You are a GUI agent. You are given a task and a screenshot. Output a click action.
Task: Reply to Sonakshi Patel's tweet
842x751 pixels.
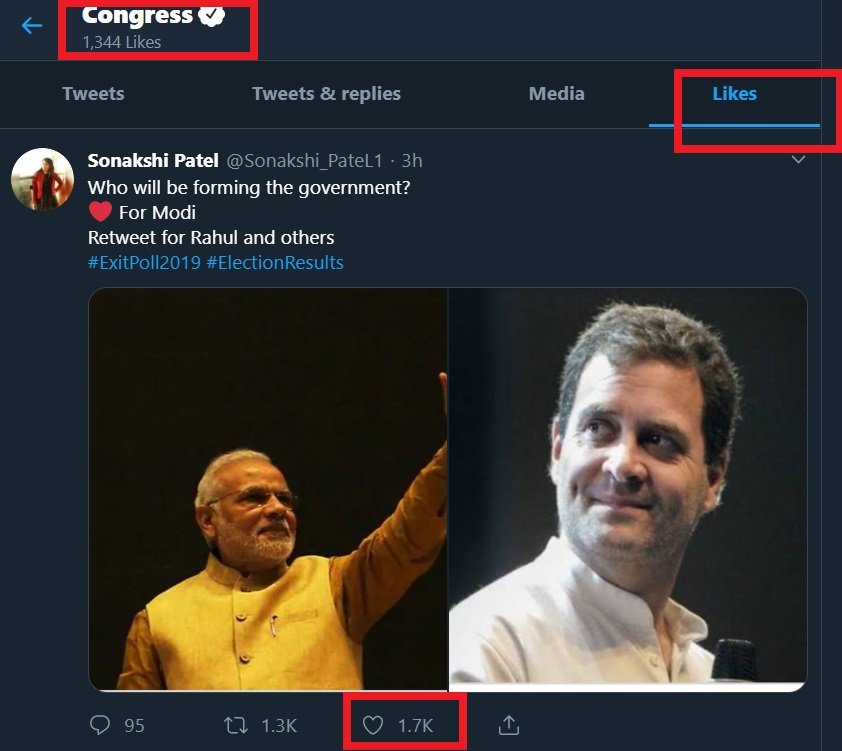[103, 725]
